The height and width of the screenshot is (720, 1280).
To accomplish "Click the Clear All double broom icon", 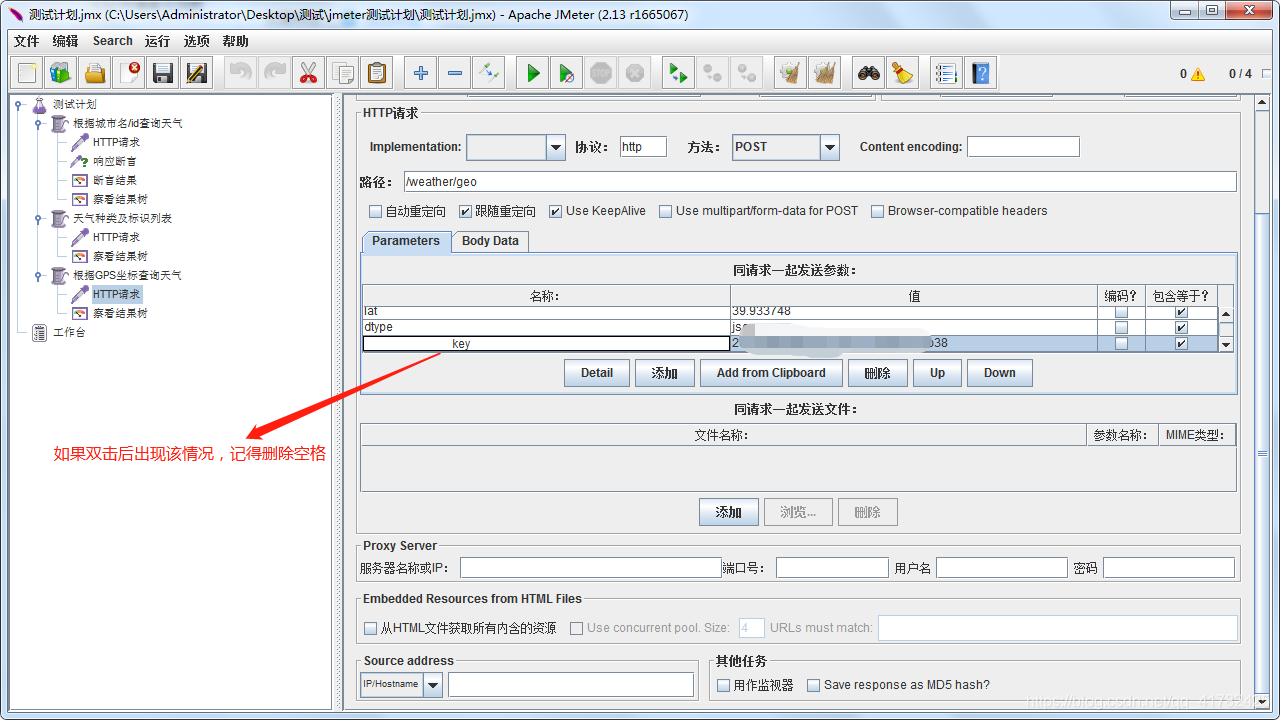I will tap(825, 73).
